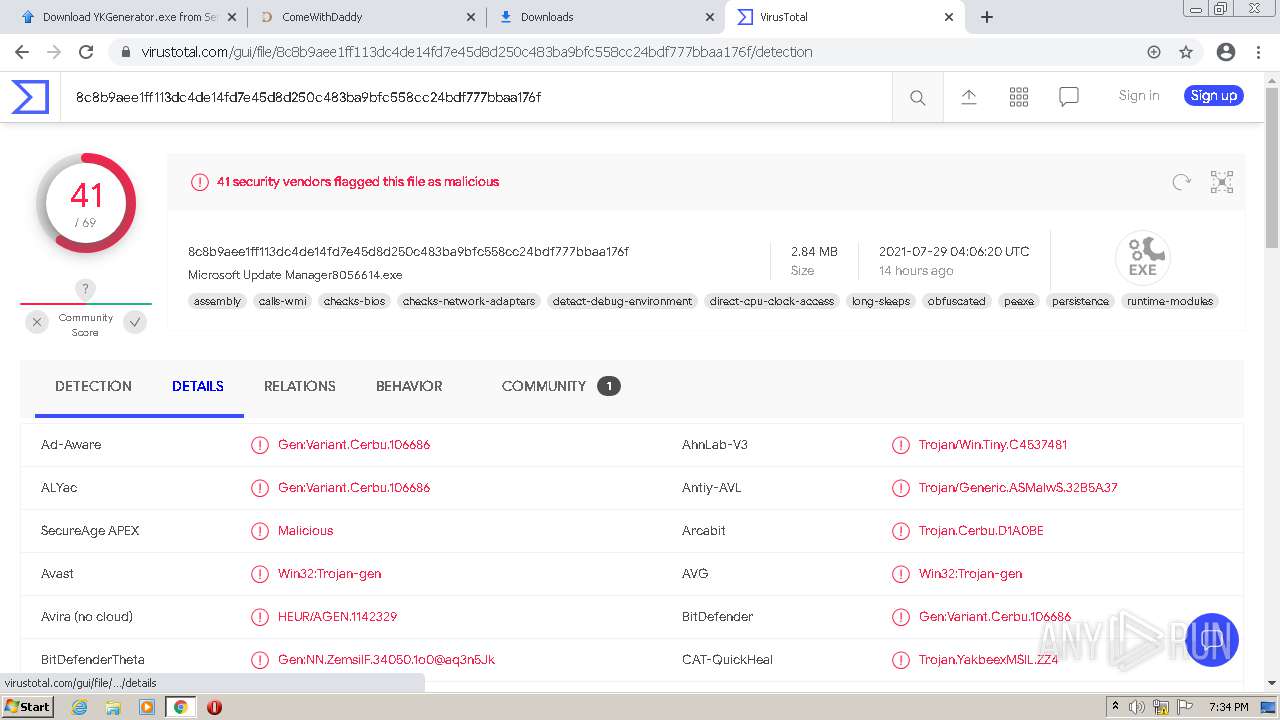Switch to the BEHAVIOR tab
Image resolution: width=1280 pixels, height=720 pixels.
[409, 386]
